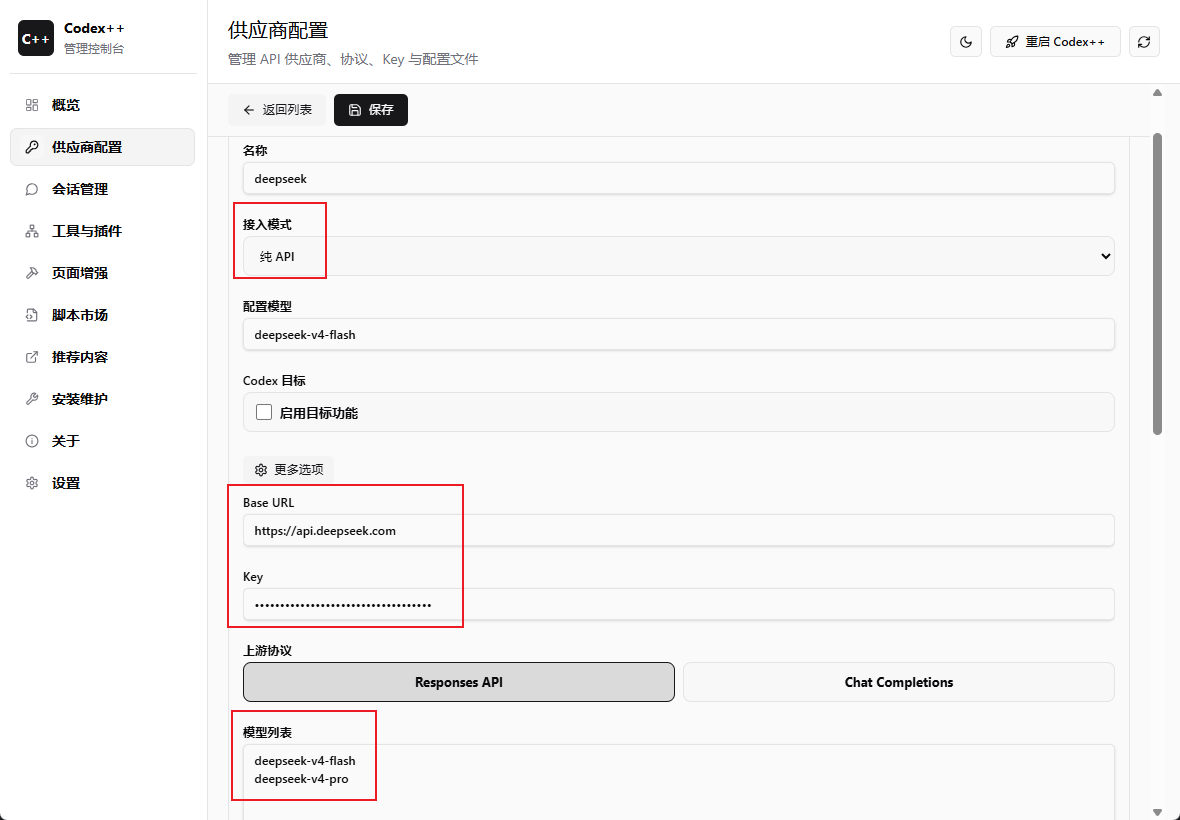Click the masked Key input field

pos(678,605)
